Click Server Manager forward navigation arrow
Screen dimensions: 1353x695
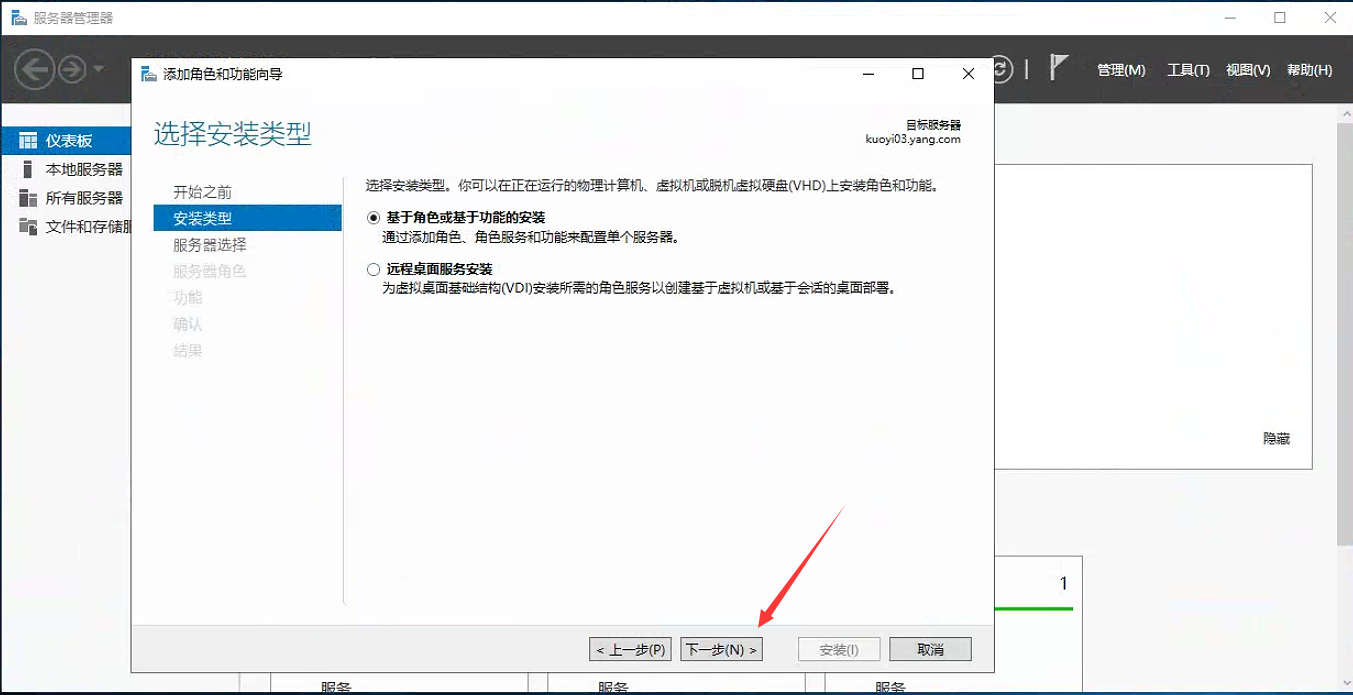point(73,70)
